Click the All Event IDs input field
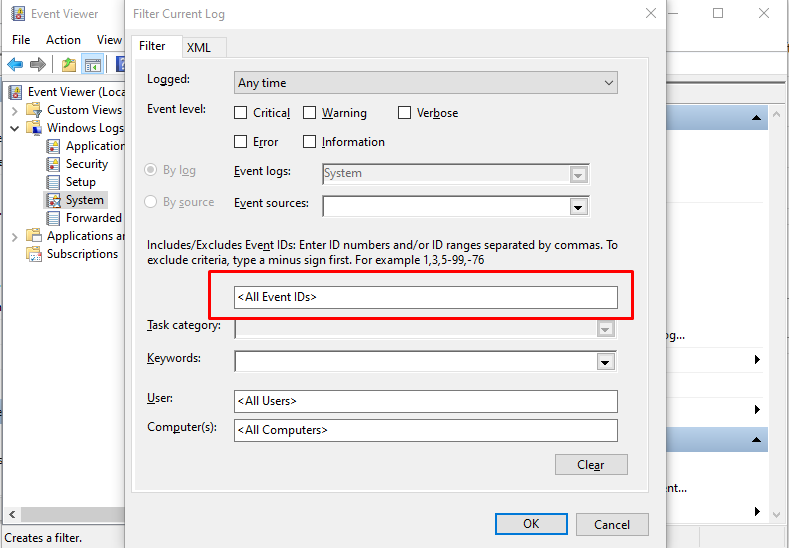 click(426, 297)
